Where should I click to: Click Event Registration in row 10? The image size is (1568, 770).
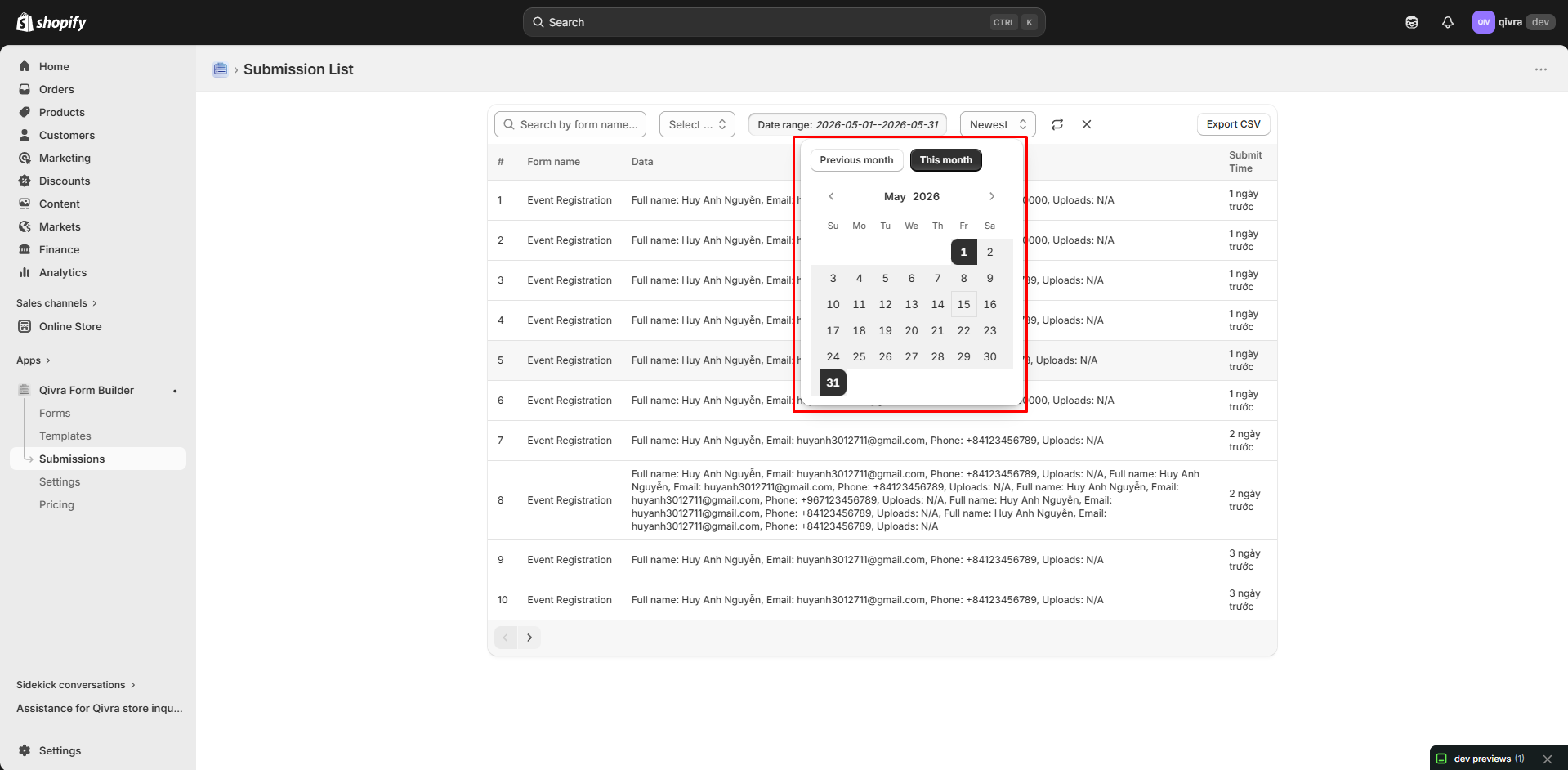[x=570, y=600]
